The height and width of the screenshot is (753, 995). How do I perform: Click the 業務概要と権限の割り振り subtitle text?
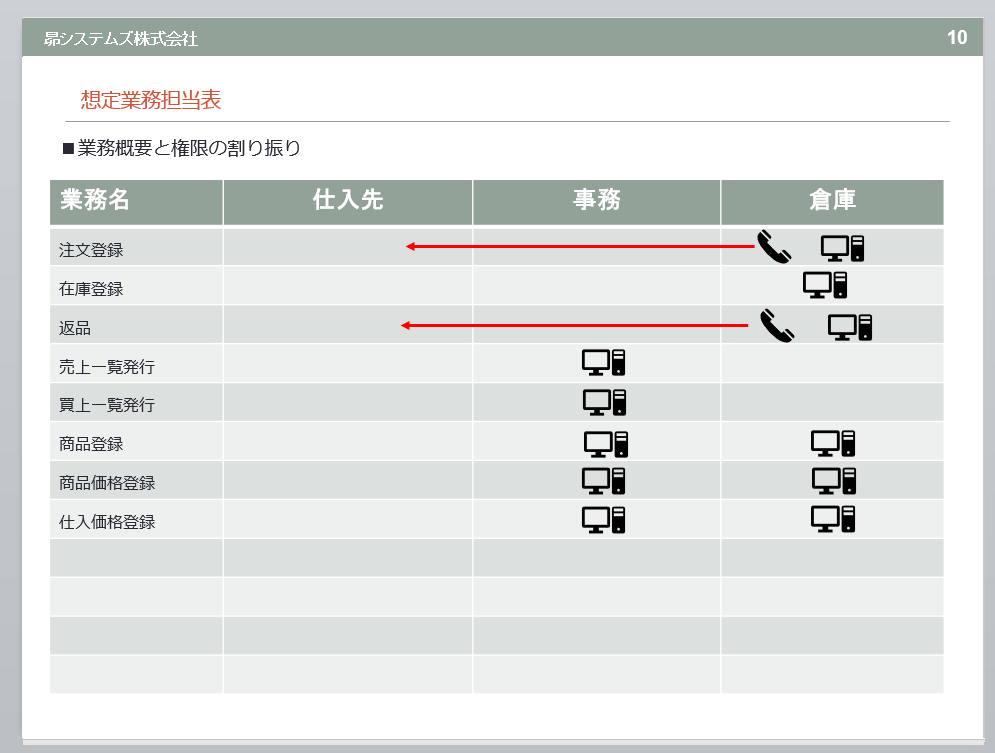click(188, 149)
